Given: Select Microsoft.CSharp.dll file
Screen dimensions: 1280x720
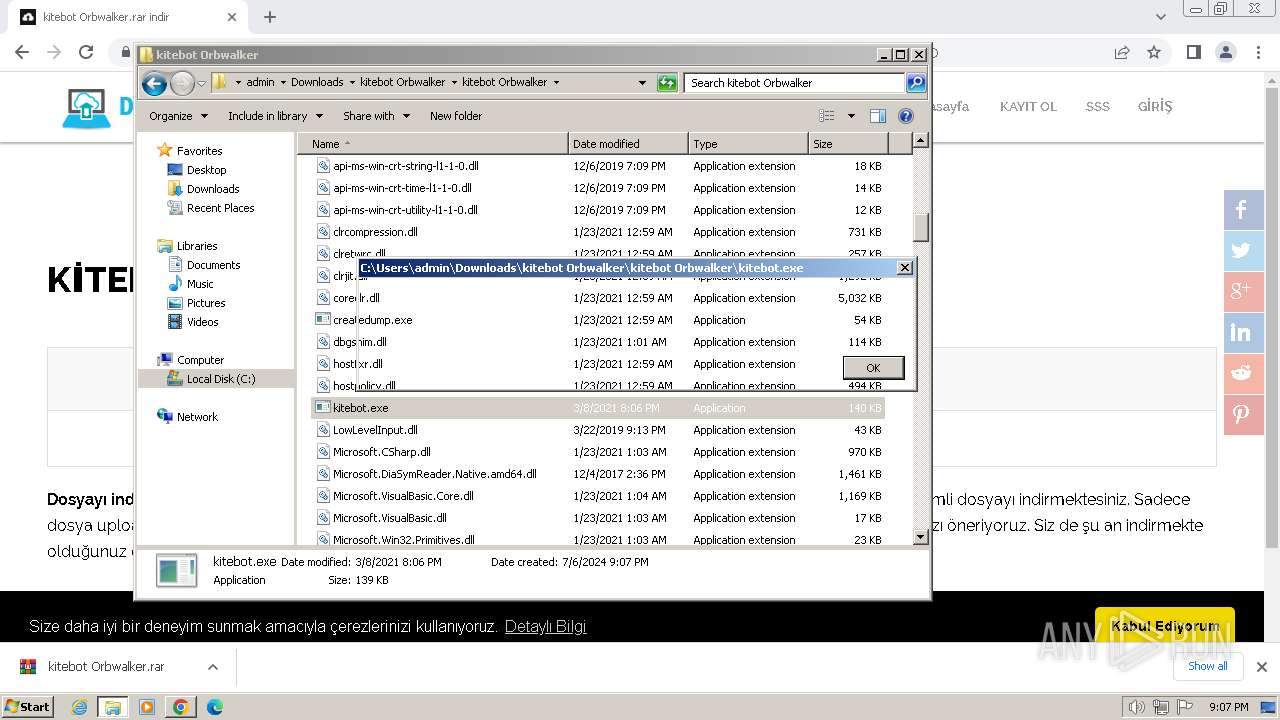Looking at the screenshot, I should [x=381, y=452].
